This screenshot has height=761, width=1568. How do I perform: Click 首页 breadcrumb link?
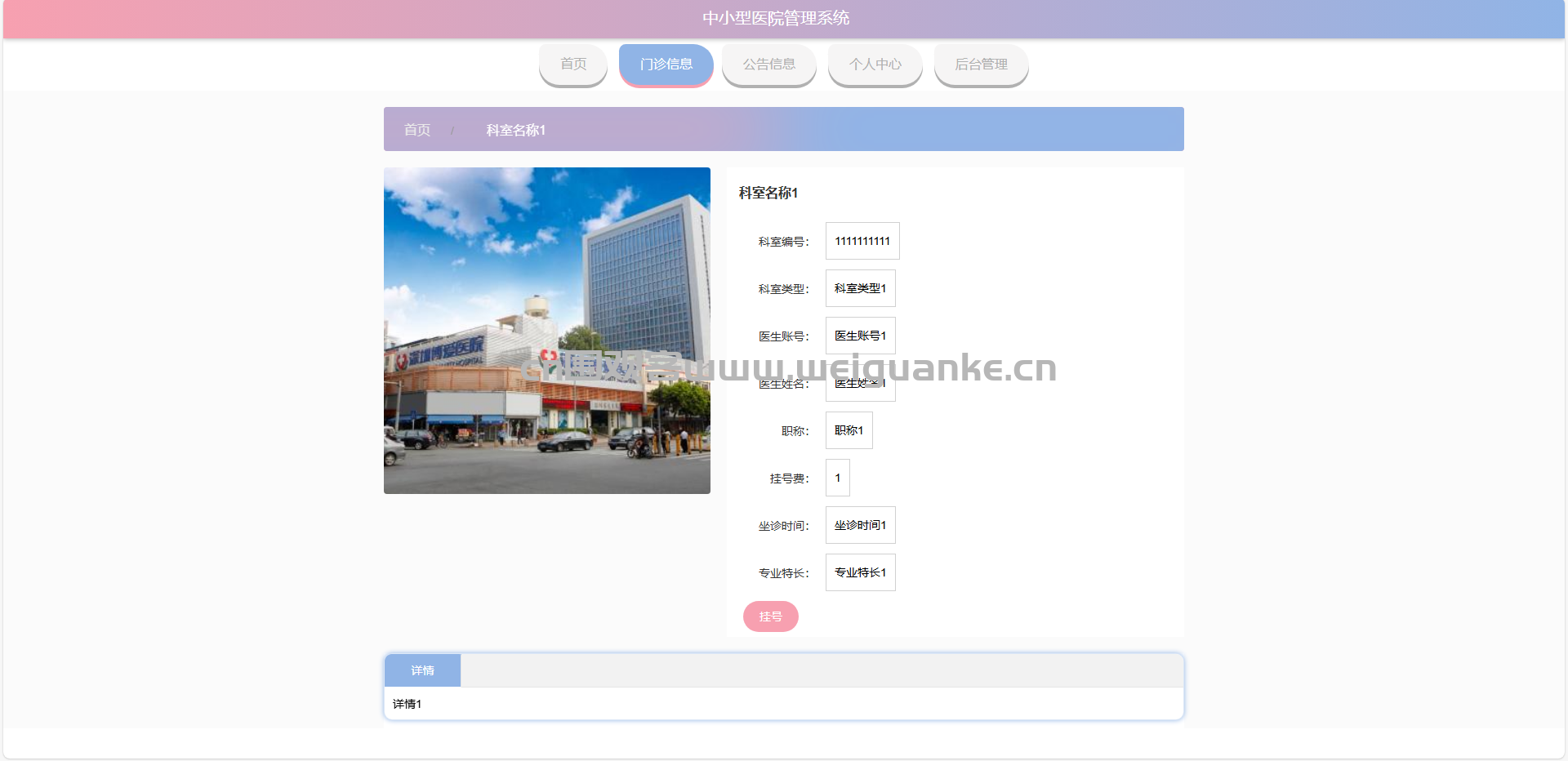pyautogui.click(x=417, y=130)
